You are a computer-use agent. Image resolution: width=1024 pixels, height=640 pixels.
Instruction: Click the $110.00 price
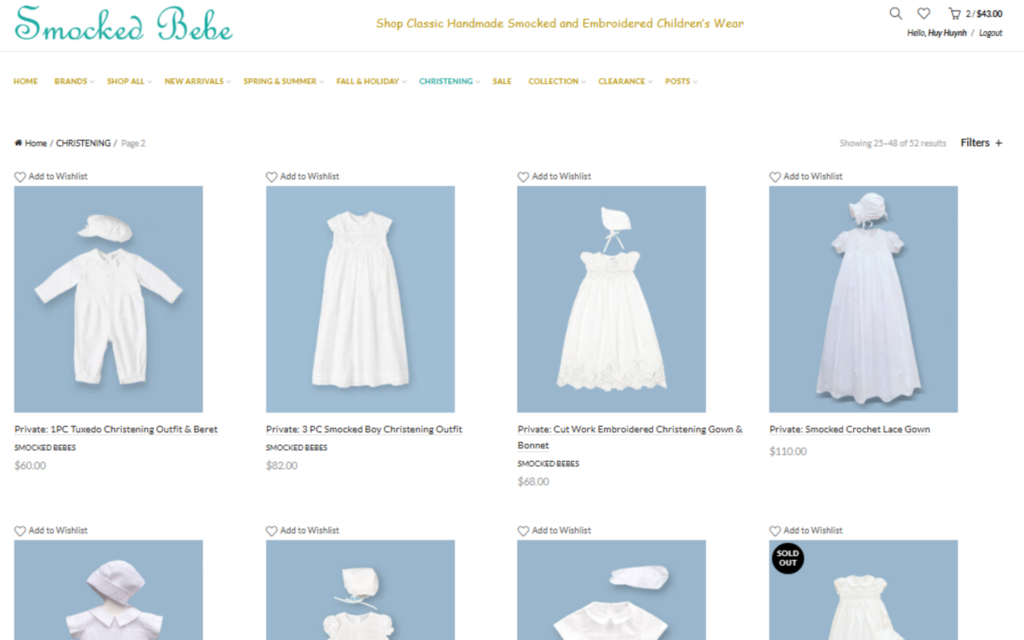point(788,451)
